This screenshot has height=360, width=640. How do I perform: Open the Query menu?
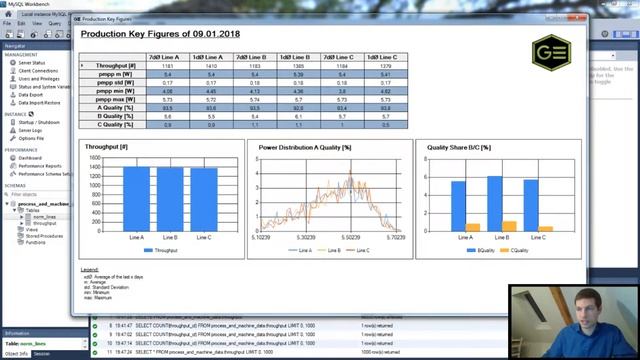[54, 24]
